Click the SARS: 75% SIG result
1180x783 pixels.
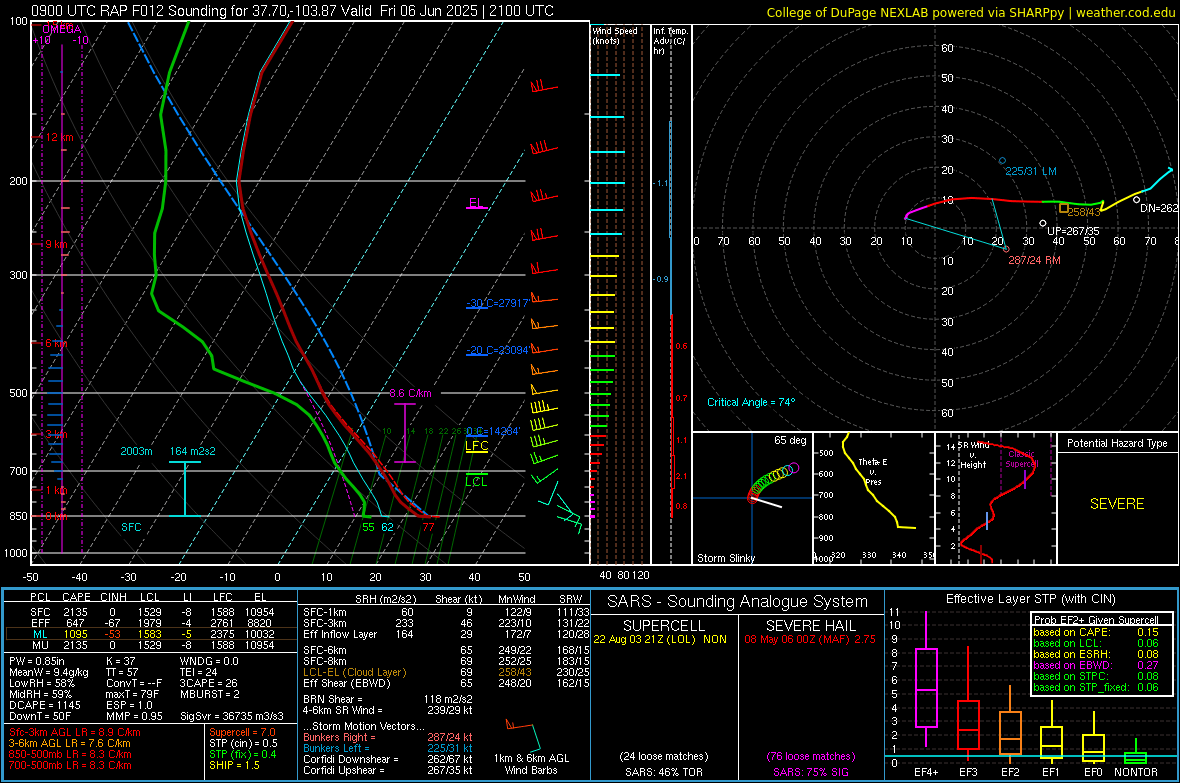(810, 772)
